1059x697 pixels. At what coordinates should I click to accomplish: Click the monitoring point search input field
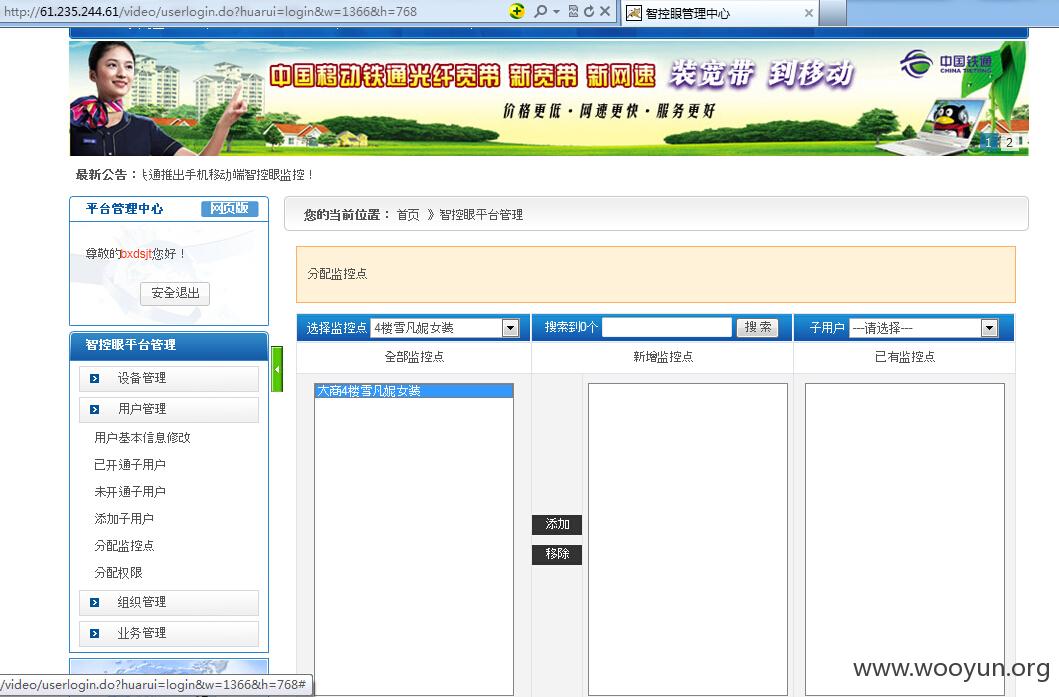667,328
